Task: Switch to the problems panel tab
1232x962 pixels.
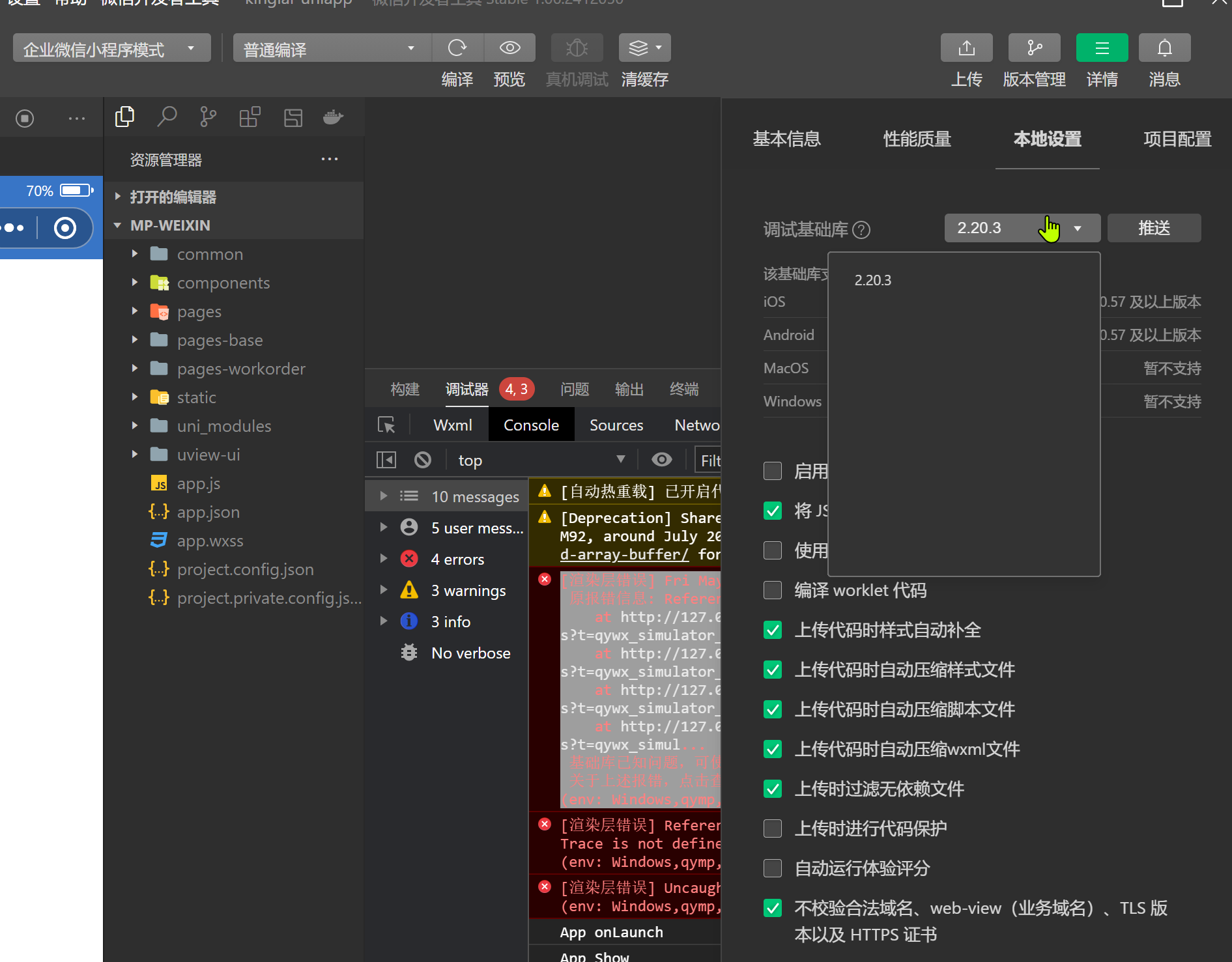Action: 575,389
